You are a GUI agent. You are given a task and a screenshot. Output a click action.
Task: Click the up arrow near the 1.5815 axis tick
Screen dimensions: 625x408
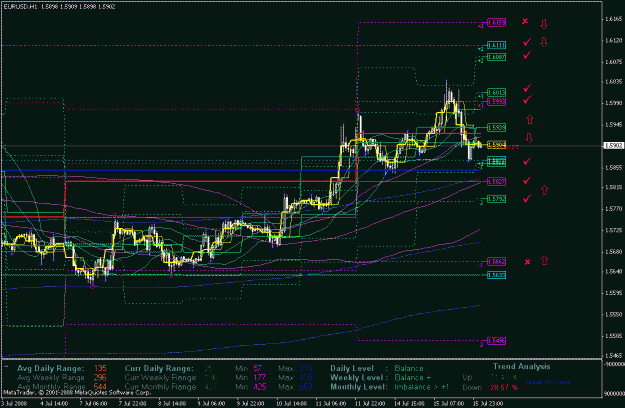click(x=544, y=190)
